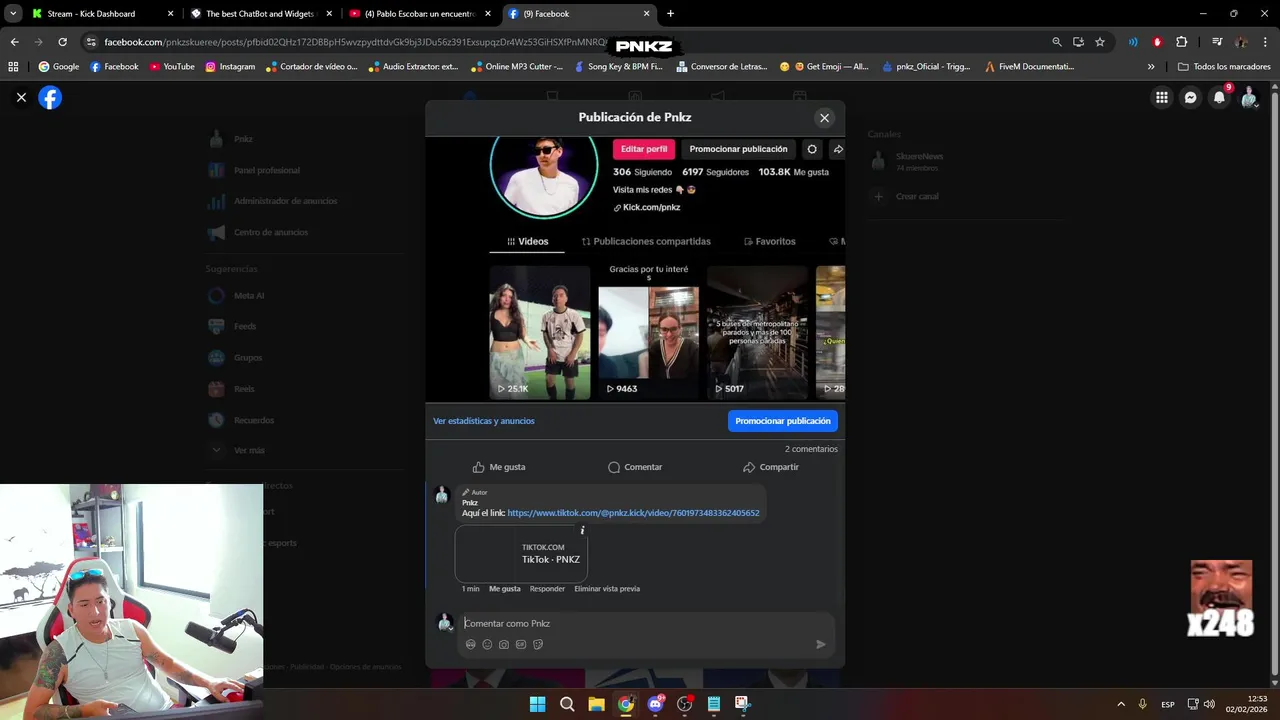Open the Todos los marcadores folder
1280x720 pixels.
(1224, 67)
